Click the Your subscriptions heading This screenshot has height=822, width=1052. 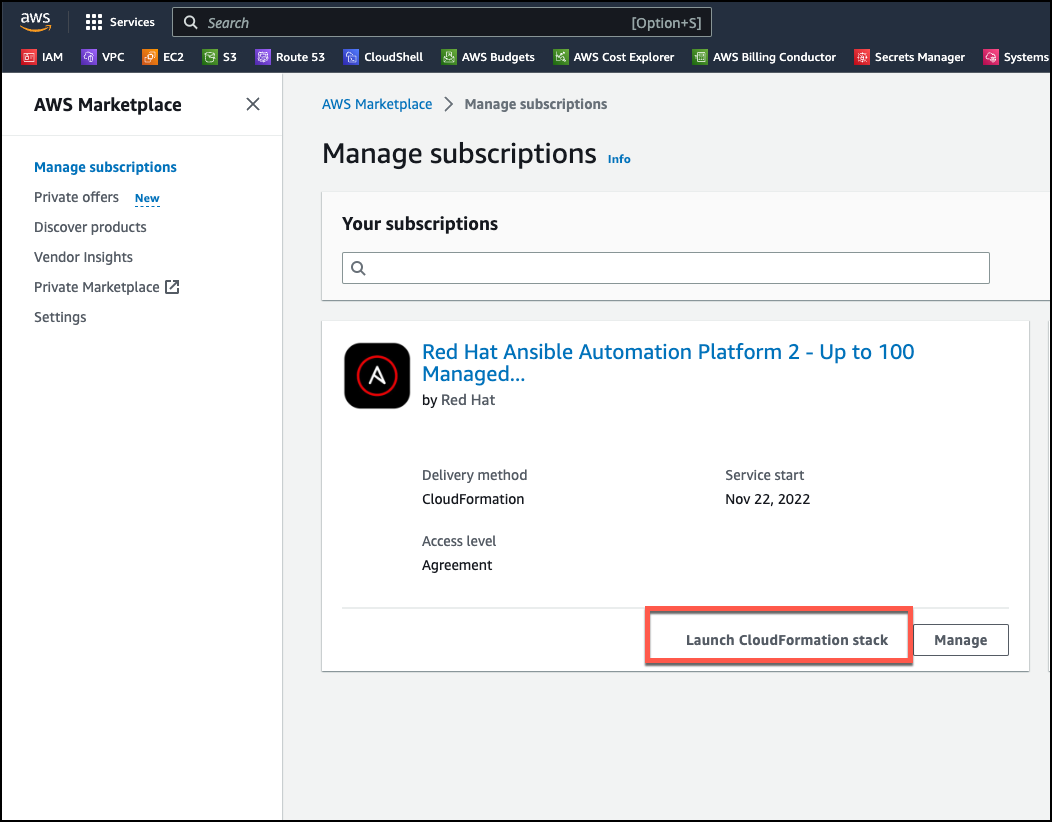[x=420, y=223]
